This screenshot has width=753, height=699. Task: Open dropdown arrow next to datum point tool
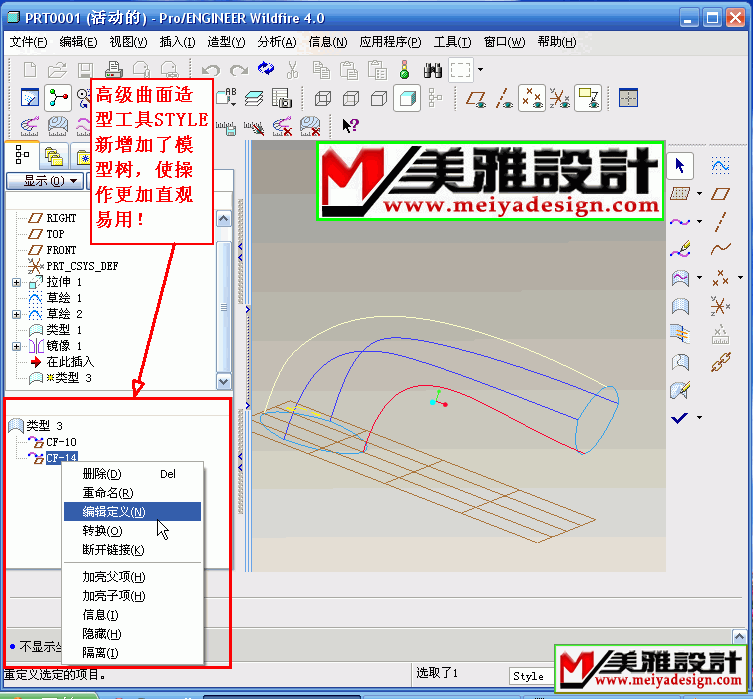pos(740,277)
